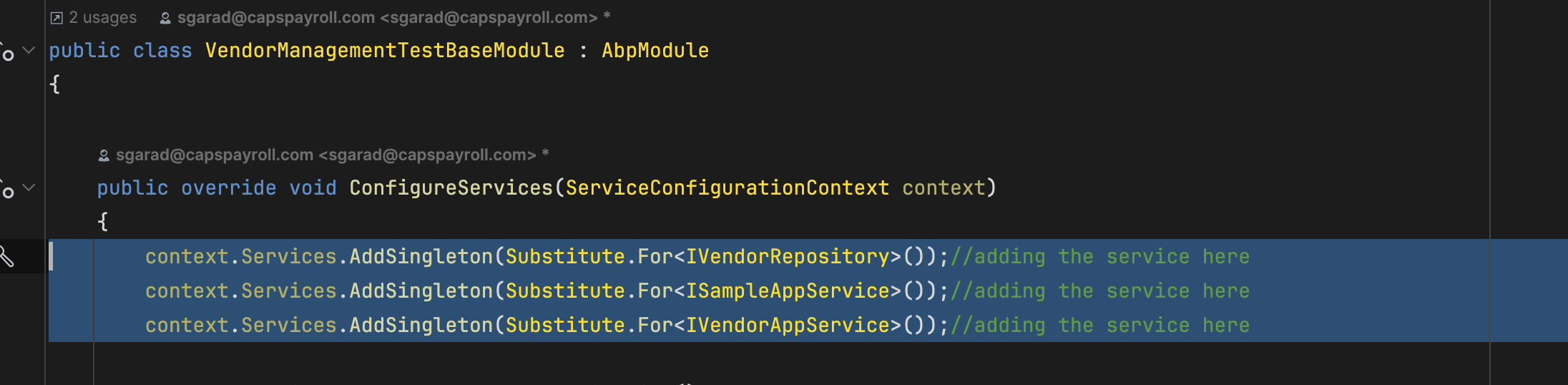Place the cursor on the ConfigureServices method name

[x=451, y=188]
